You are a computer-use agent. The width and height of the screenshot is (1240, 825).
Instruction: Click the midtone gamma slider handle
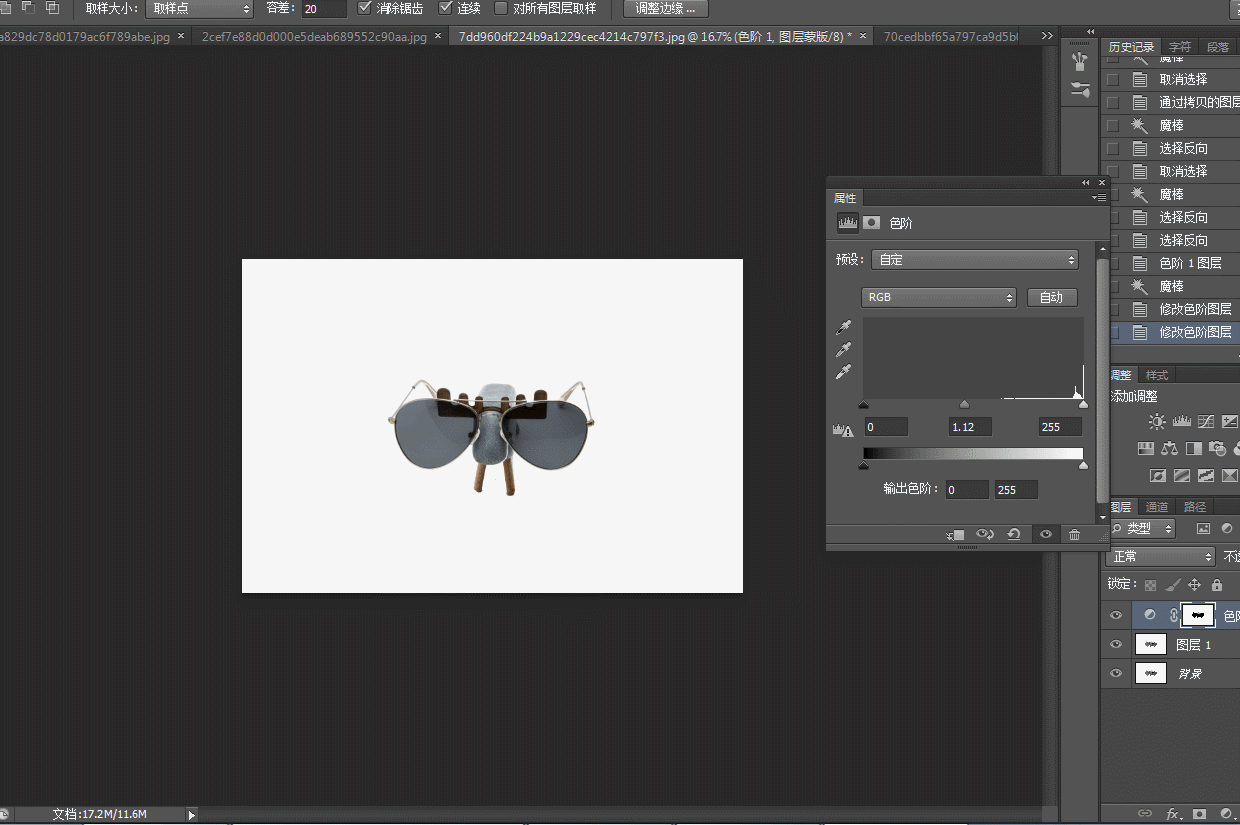pyautogui.click(x=964, y=404)
